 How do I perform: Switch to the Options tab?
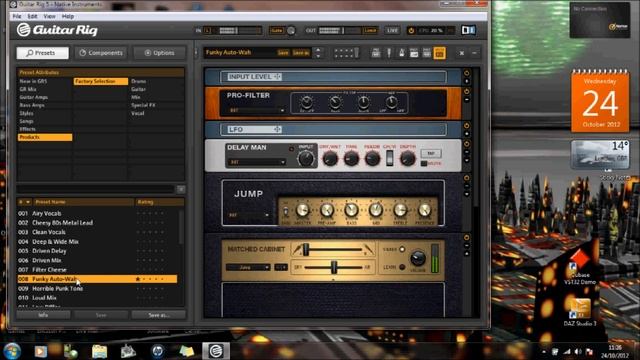159,53
